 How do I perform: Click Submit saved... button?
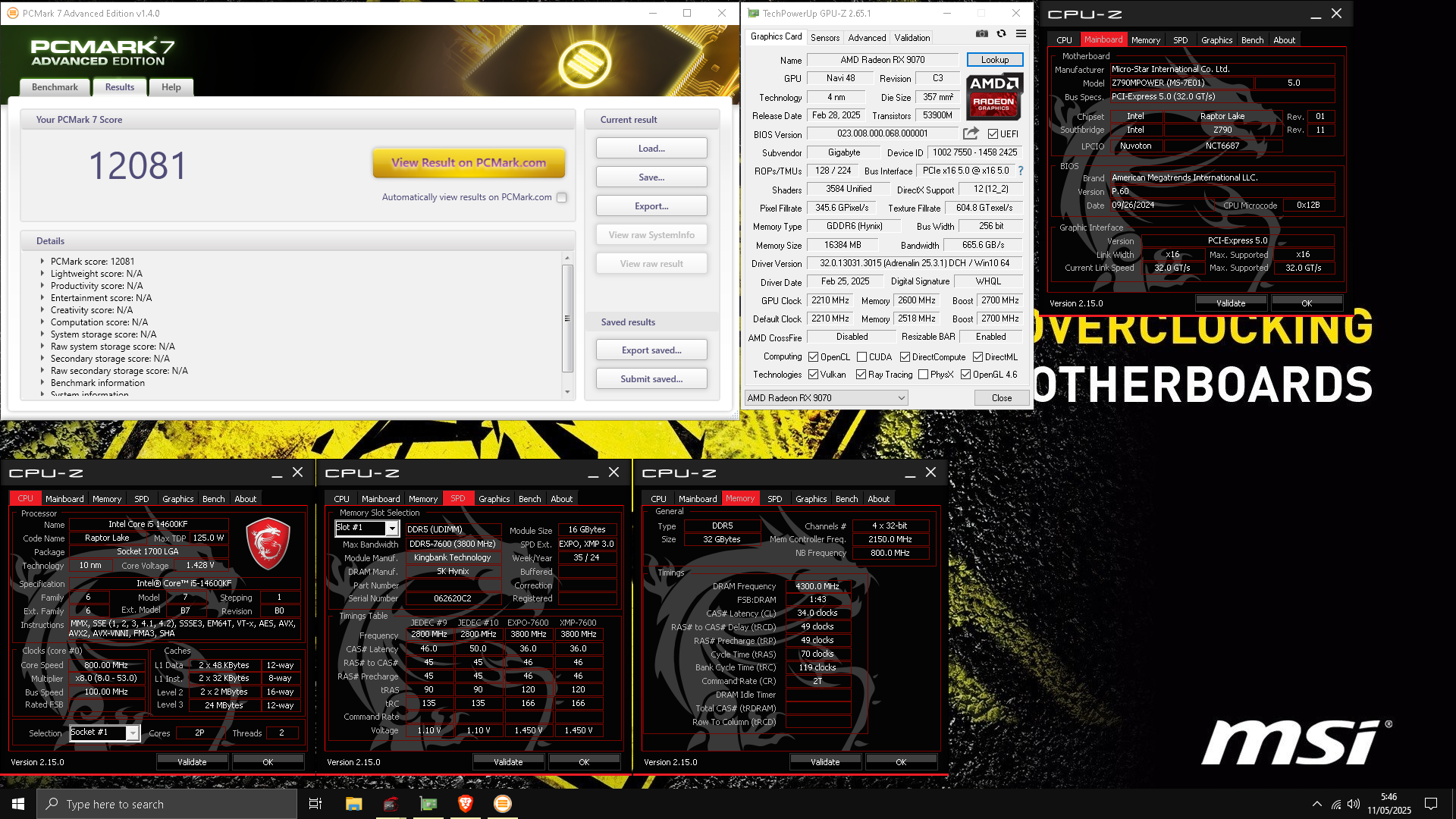pos(651,379)
